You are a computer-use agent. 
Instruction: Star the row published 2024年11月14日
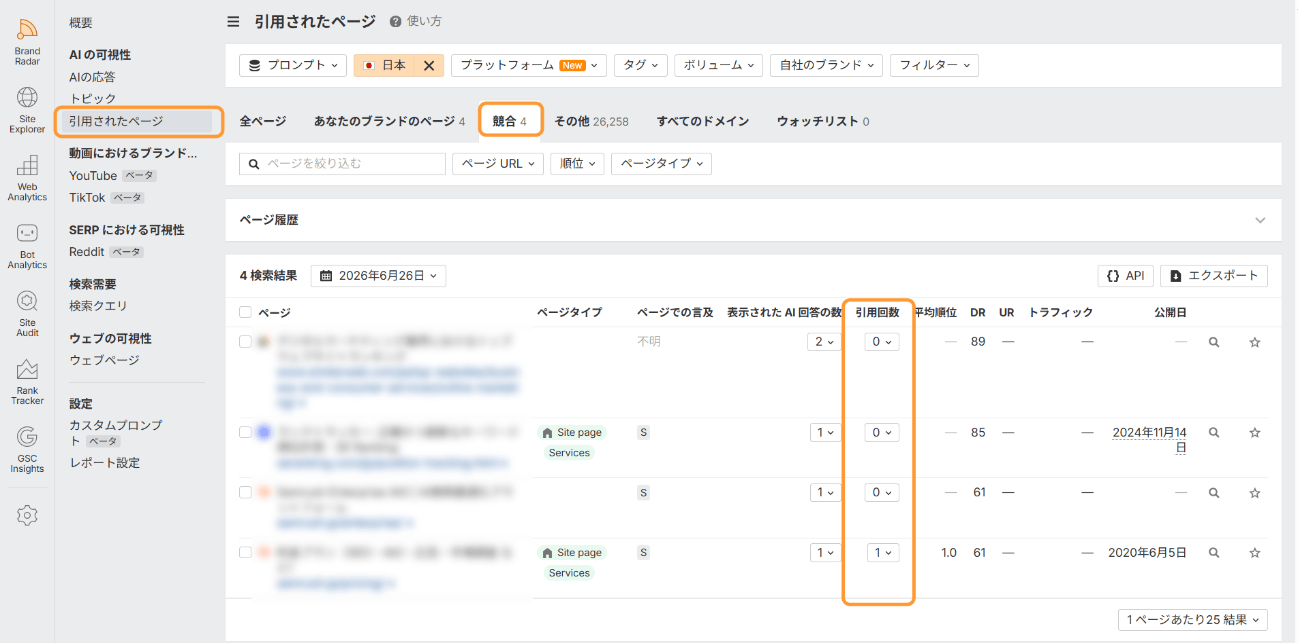(1254, 433)
